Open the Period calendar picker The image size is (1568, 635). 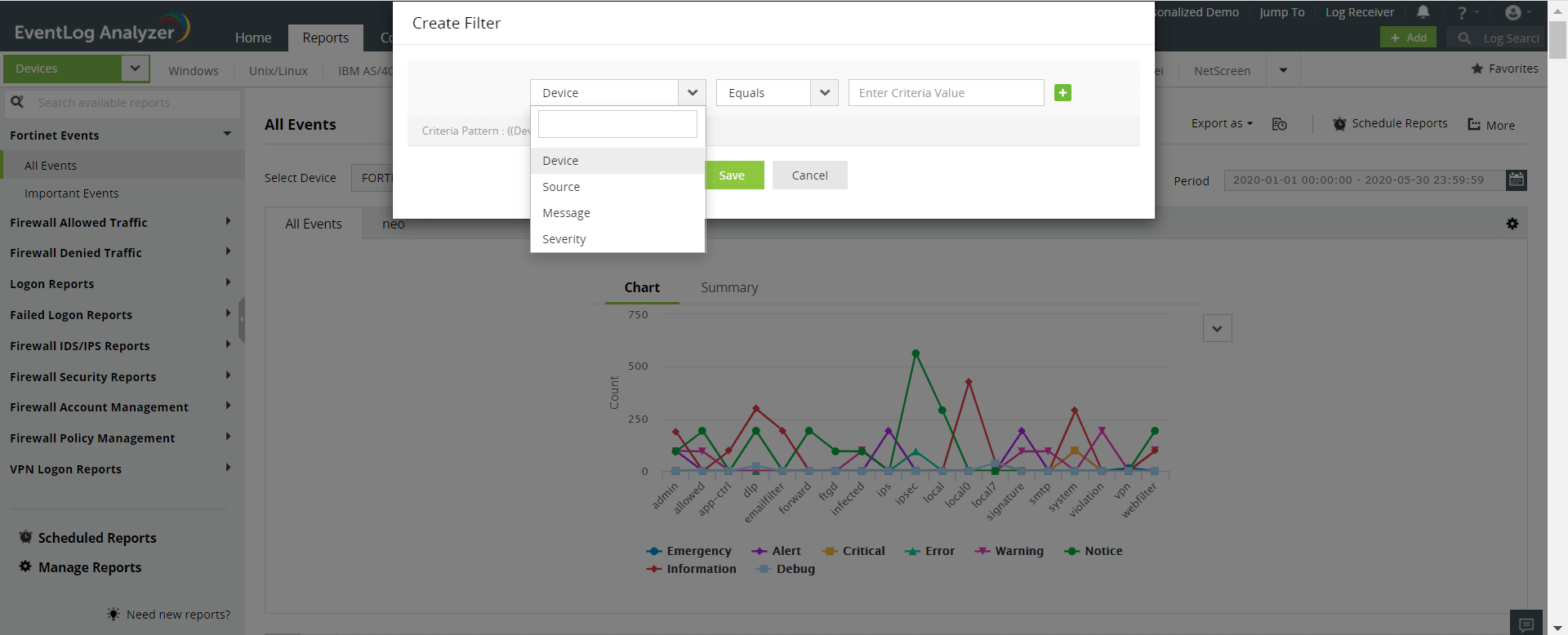(x=1517, y=180)
